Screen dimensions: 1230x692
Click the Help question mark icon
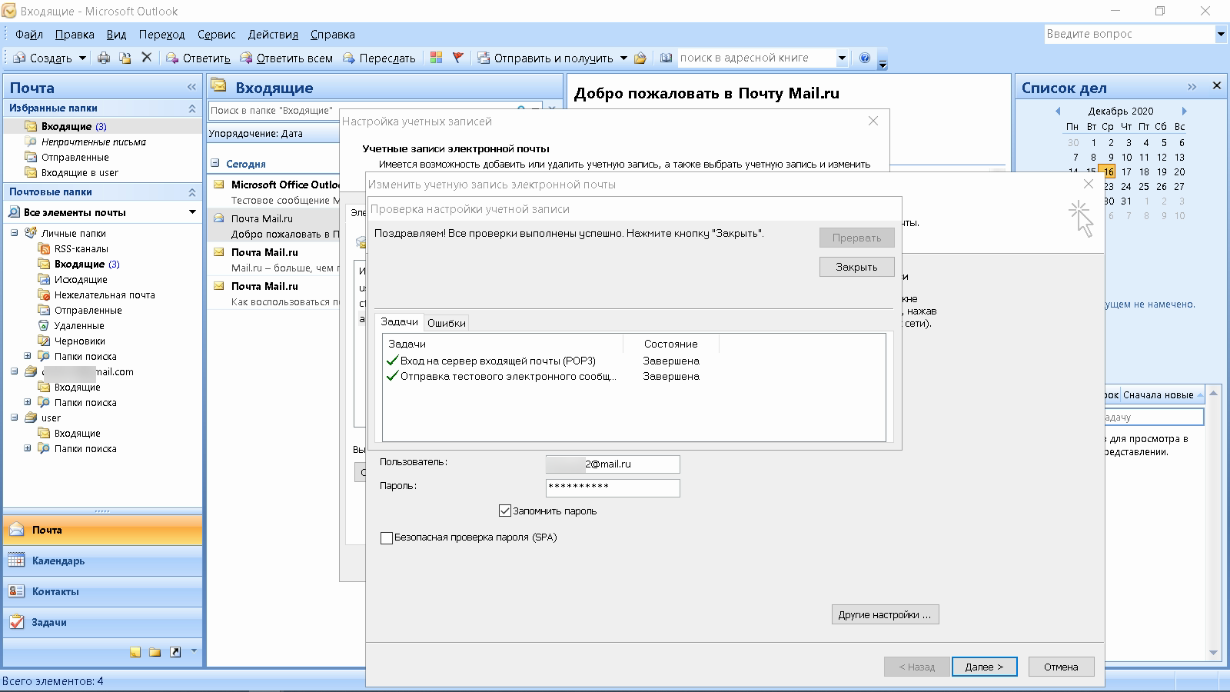864,58
